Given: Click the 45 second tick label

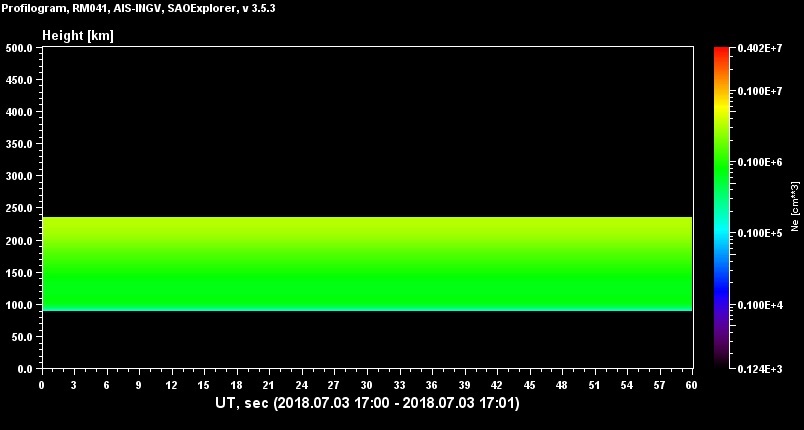Looking at the screenshot, I should tap(529, 385).
